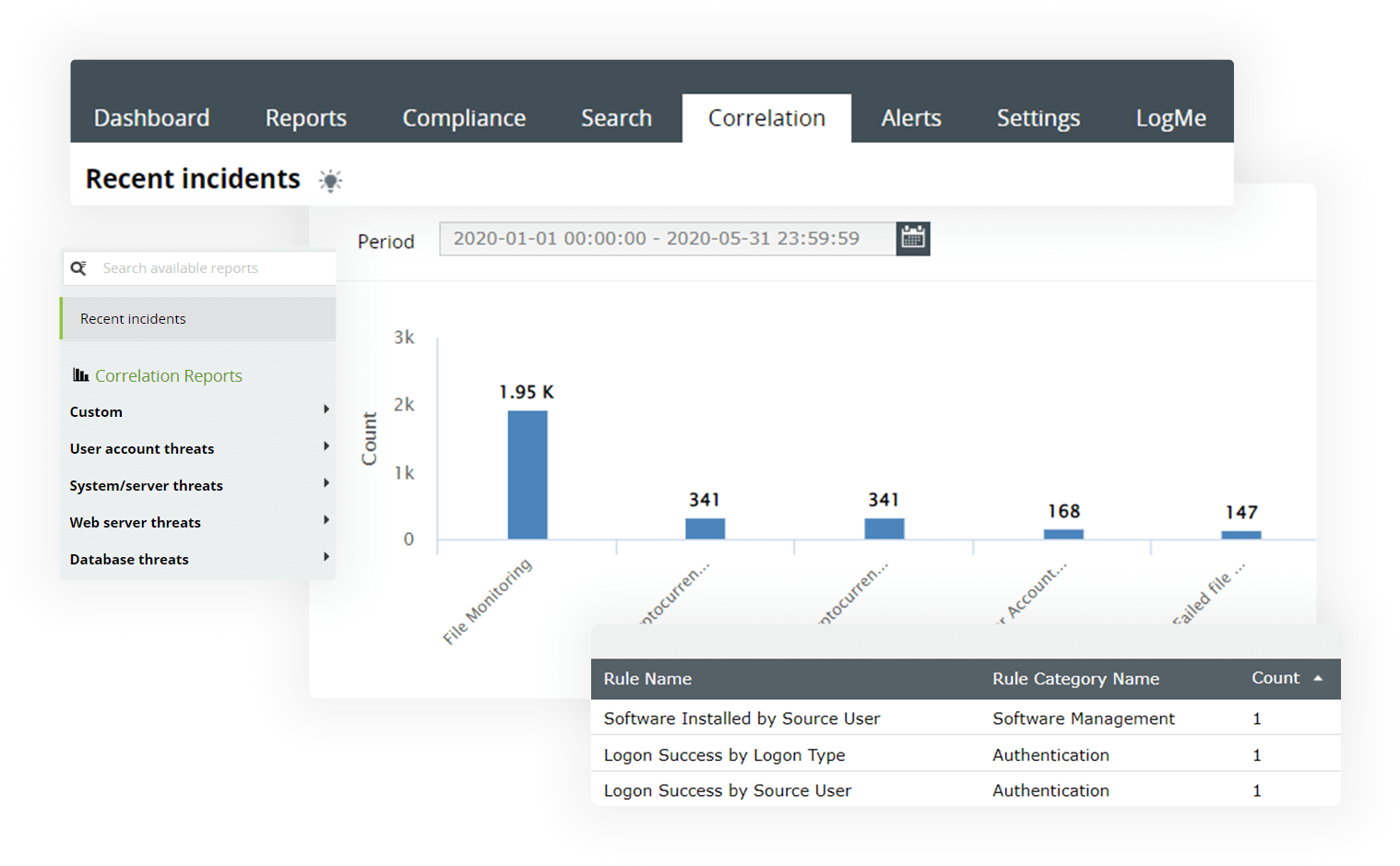Select Software Installed by Source User row
Image resolution: width=1400 pixels, height=866 pixels.
pyautogui.click(x=966, y=718)
